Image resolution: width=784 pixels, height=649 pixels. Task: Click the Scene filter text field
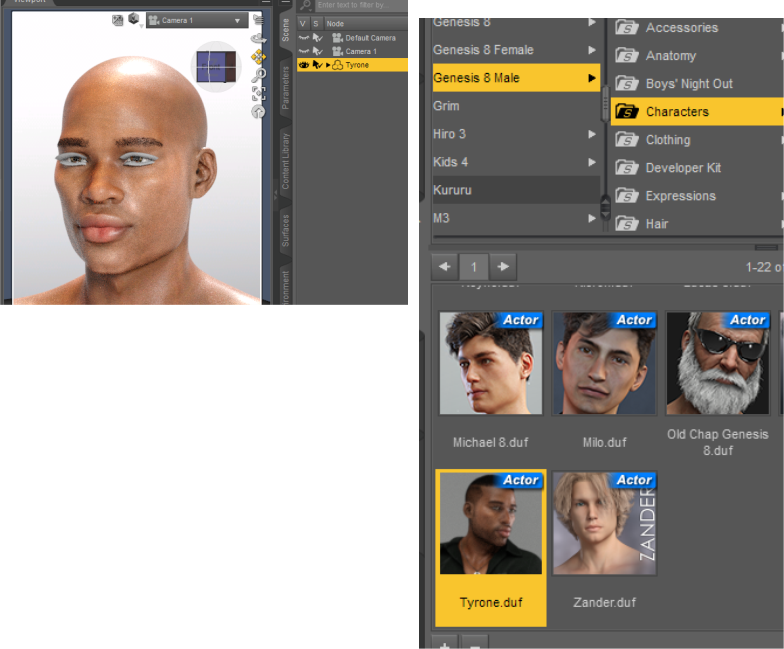[x=361, y=6]
